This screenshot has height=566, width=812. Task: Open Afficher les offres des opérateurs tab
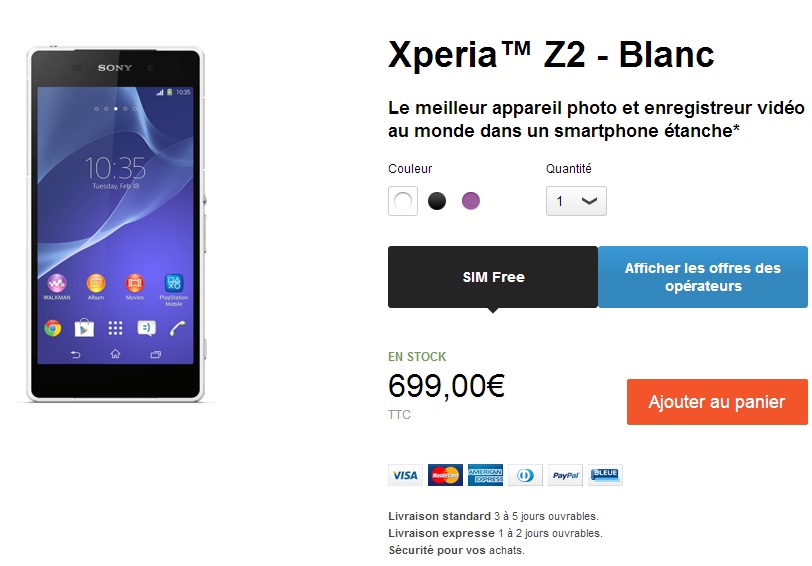point(703,277)
